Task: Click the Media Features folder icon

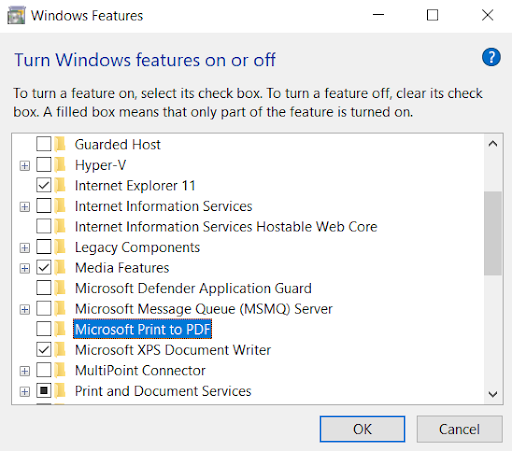Action: tap(60, 268)
